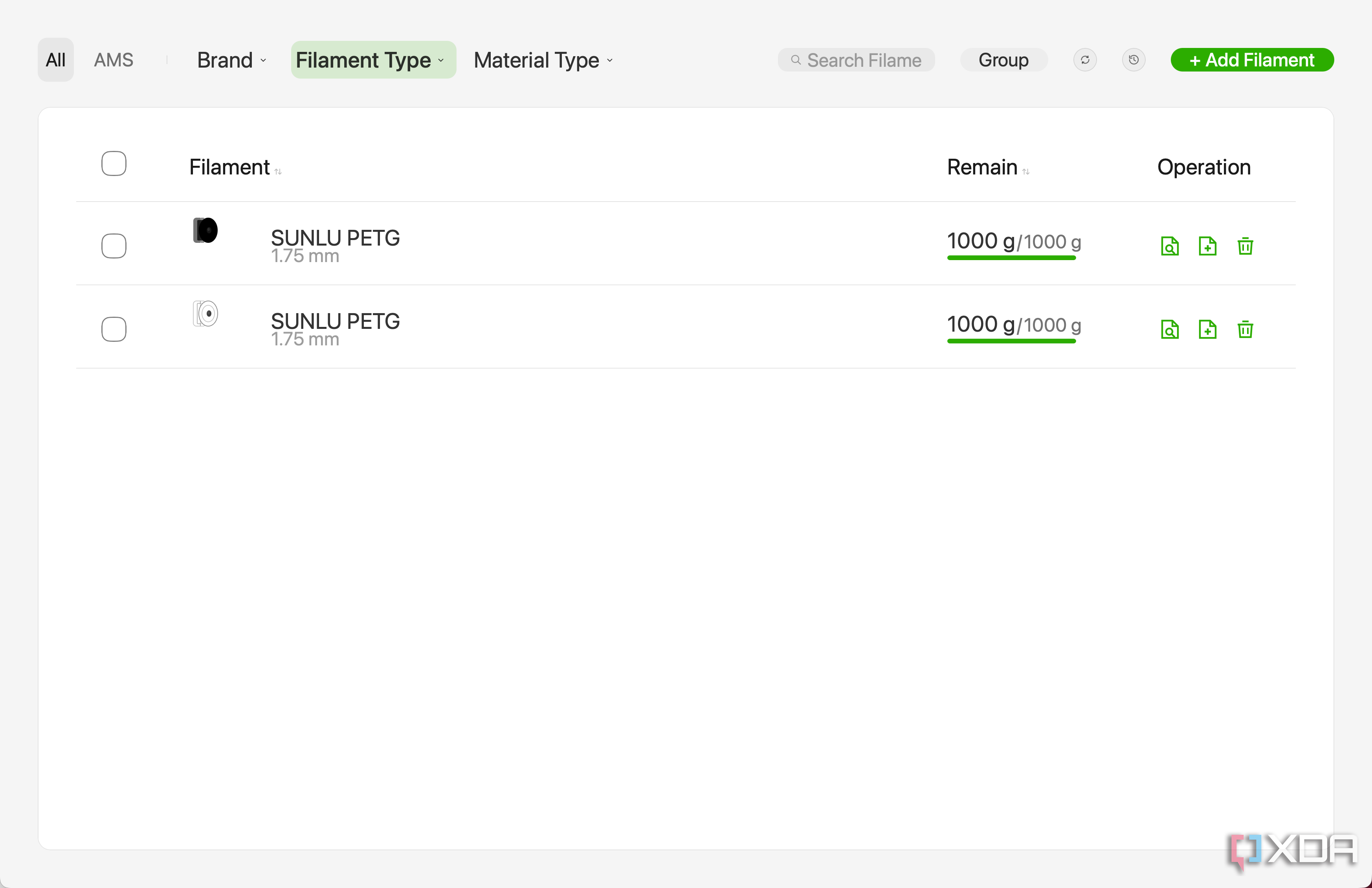Click the white spool's remaining progress bar
The width and height of the screenshot is (1372, 888).
pos(1011,341)
